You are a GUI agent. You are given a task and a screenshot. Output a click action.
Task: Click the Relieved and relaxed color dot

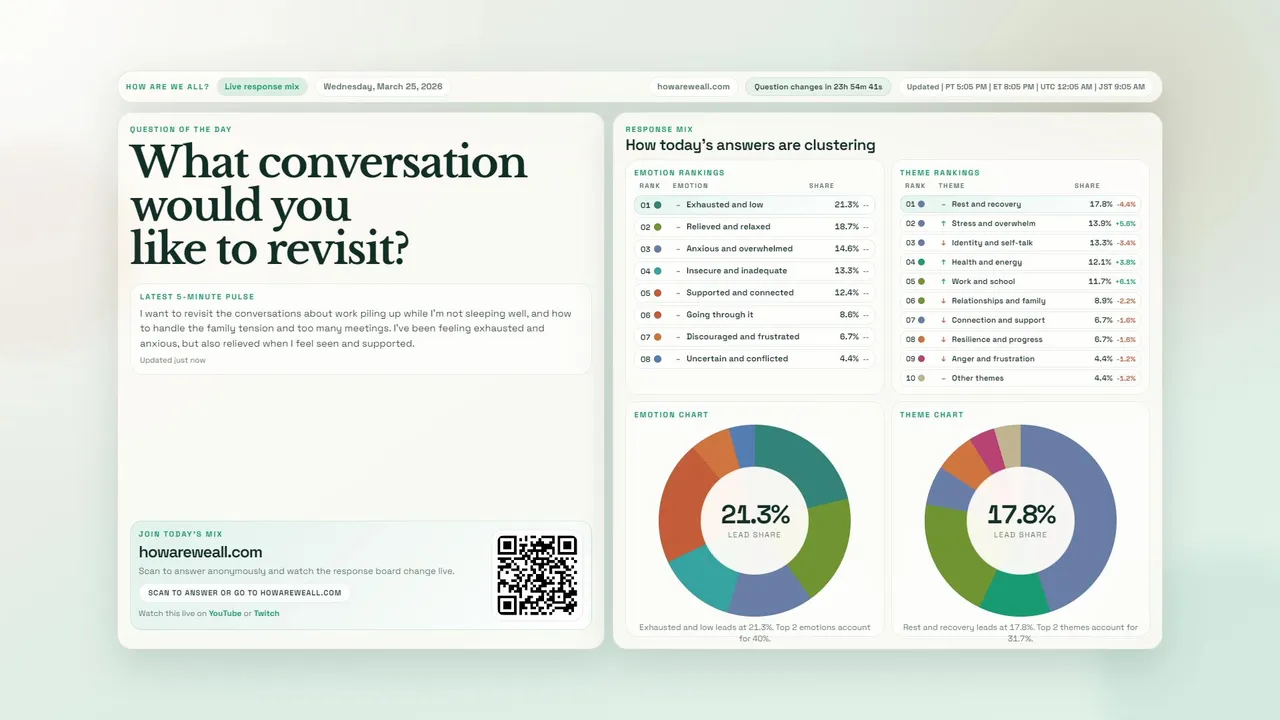(657, 227)
